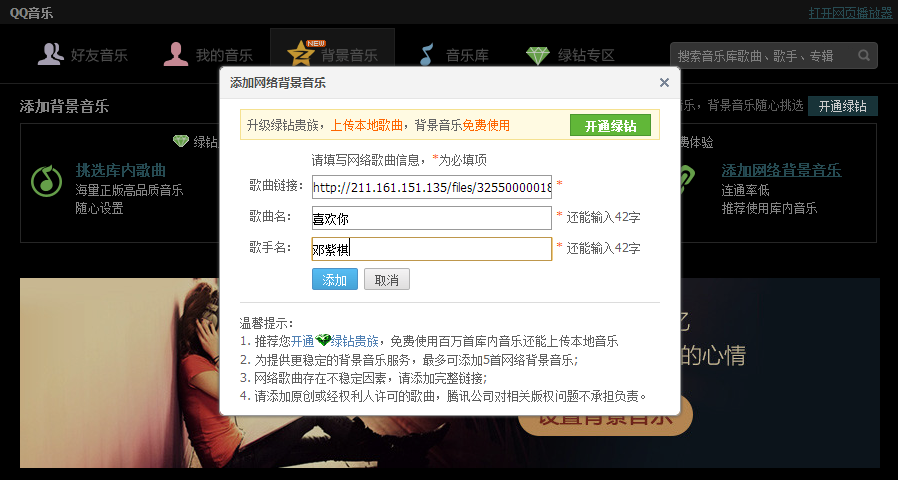This screenshot has width=898, height=480.
Task: Open the 音乐库 tab
Action: click(x=455, y=55)
